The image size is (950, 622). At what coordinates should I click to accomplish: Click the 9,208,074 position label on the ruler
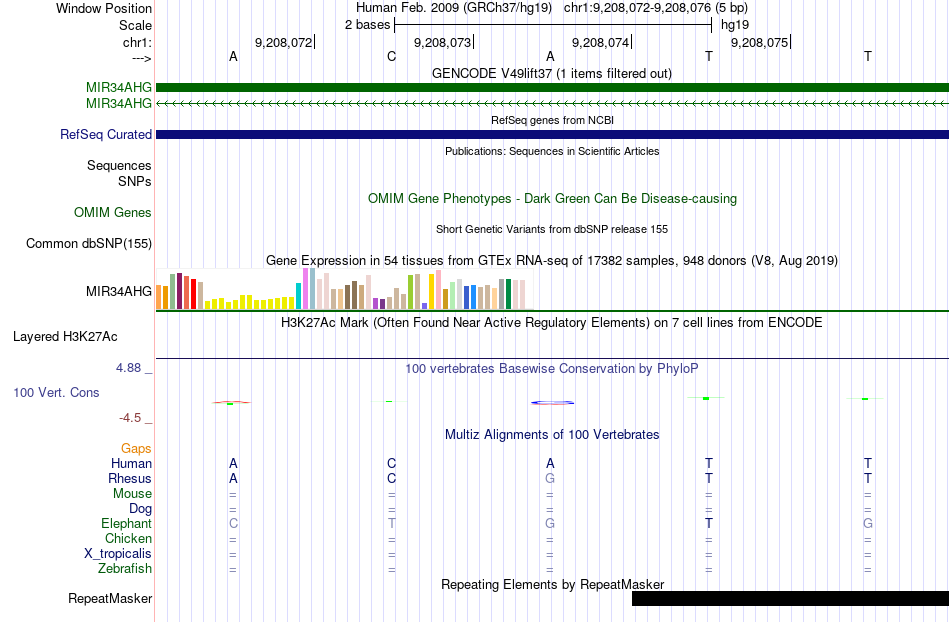point(600,42)
